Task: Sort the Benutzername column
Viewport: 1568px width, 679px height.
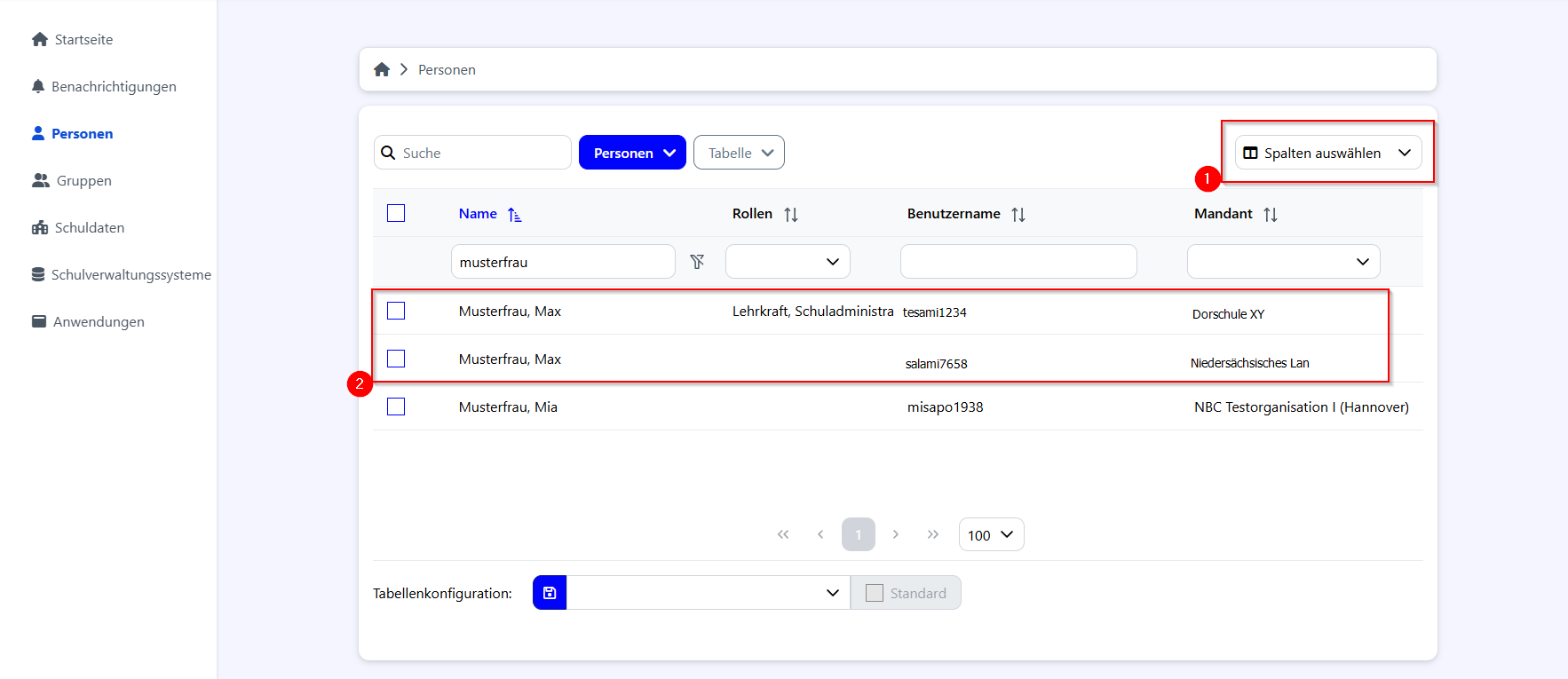Action: 1018,215
